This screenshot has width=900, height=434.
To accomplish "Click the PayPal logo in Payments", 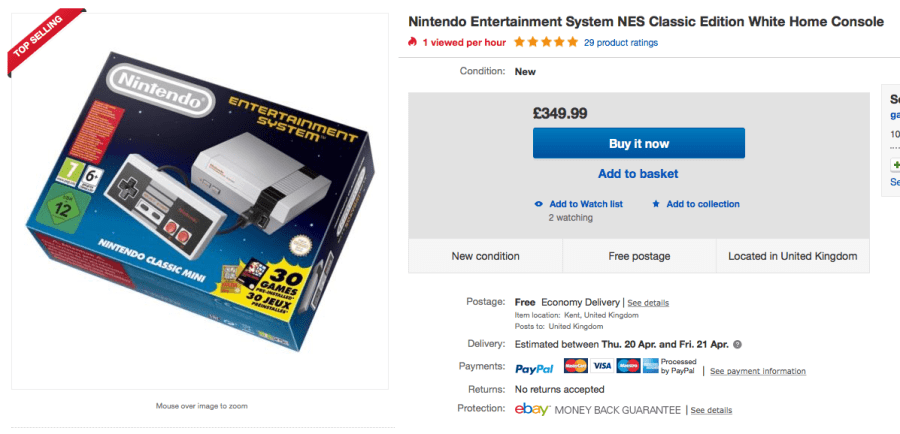I will [534, 369].
